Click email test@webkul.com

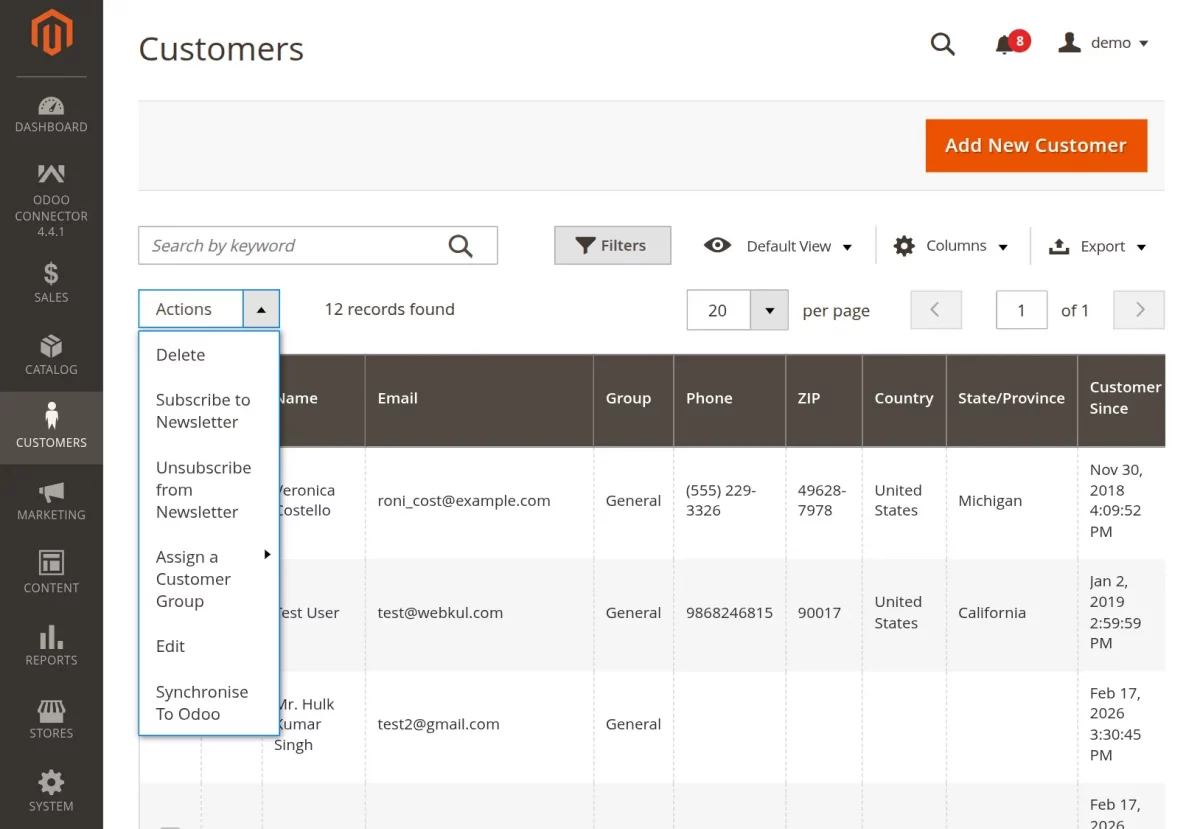pyautogui.click(x=440, y=613)
